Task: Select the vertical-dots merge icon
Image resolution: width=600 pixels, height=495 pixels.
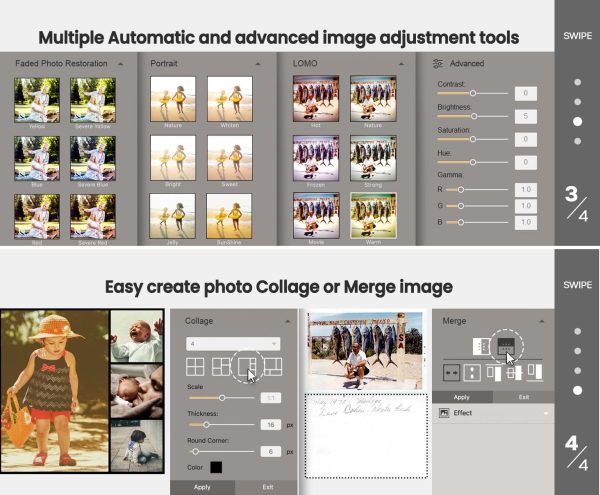Action: (472, 371)
